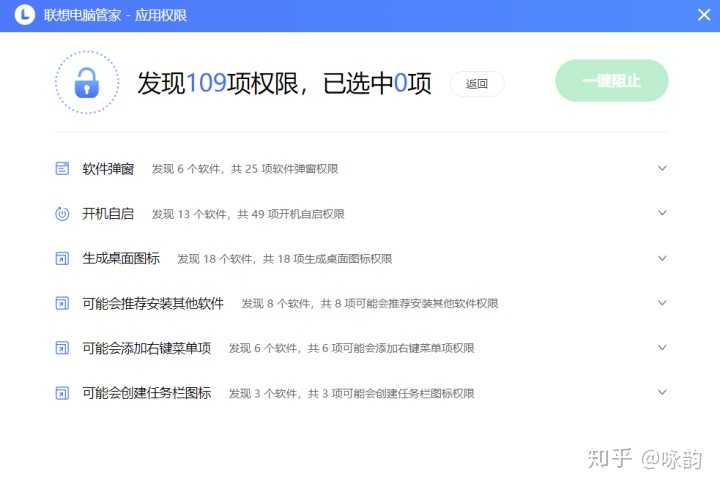Expand 可能会推荐安装其他软件 chevron

[662, 303]
